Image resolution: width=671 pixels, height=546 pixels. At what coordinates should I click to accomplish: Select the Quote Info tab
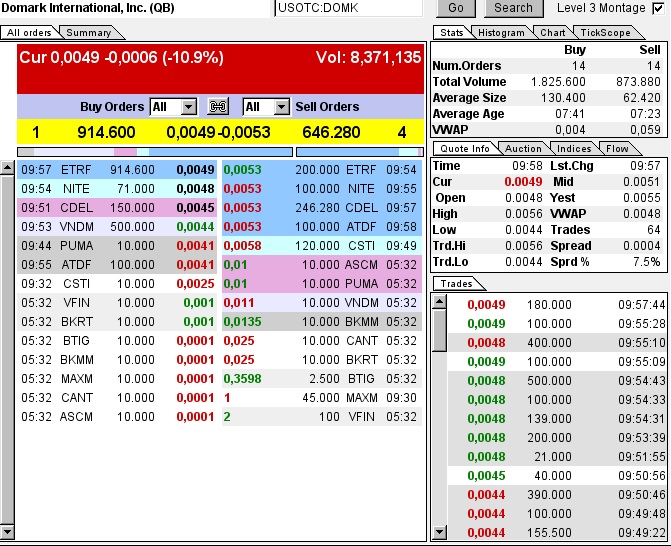tap(465, 148)
